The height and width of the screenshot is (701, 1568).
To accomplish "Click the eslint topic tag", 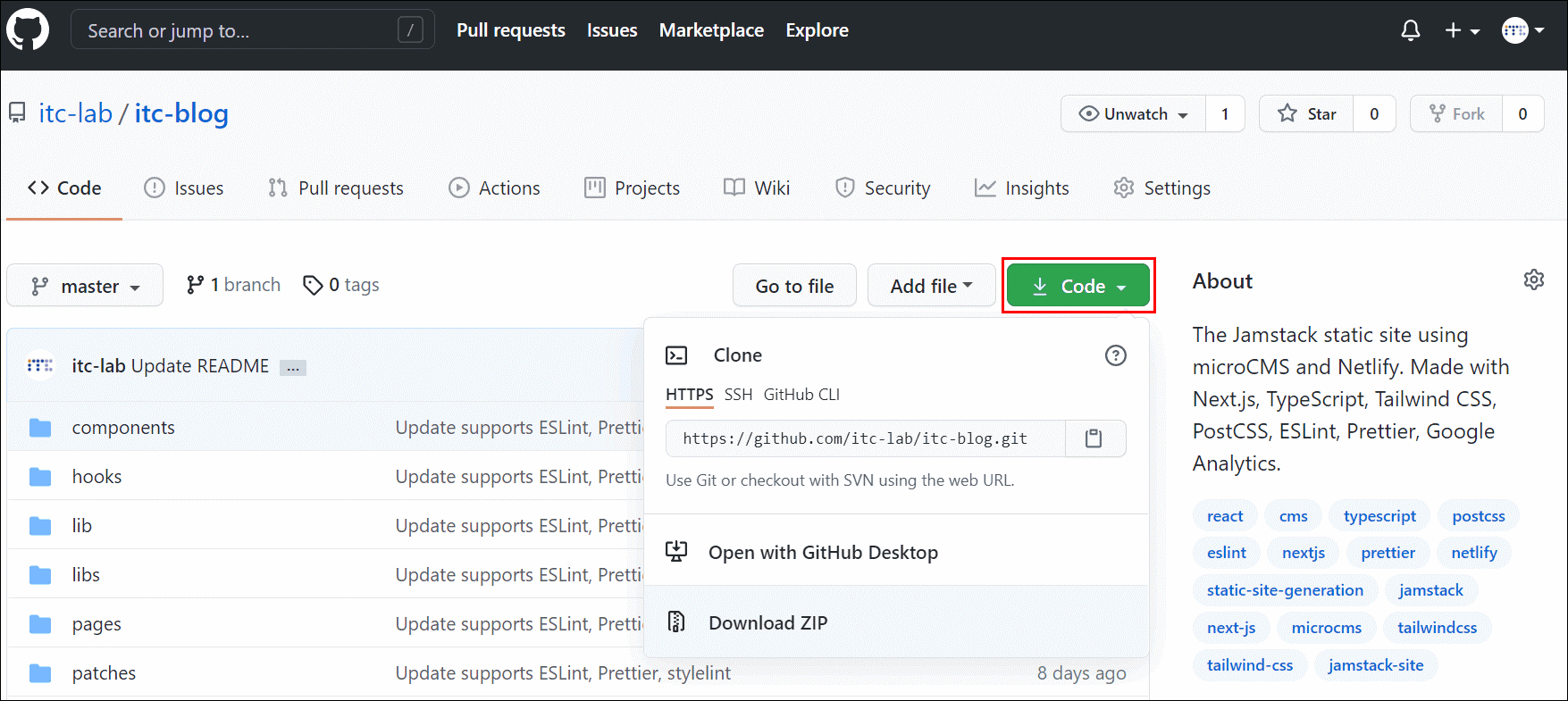I will 1227,553.
